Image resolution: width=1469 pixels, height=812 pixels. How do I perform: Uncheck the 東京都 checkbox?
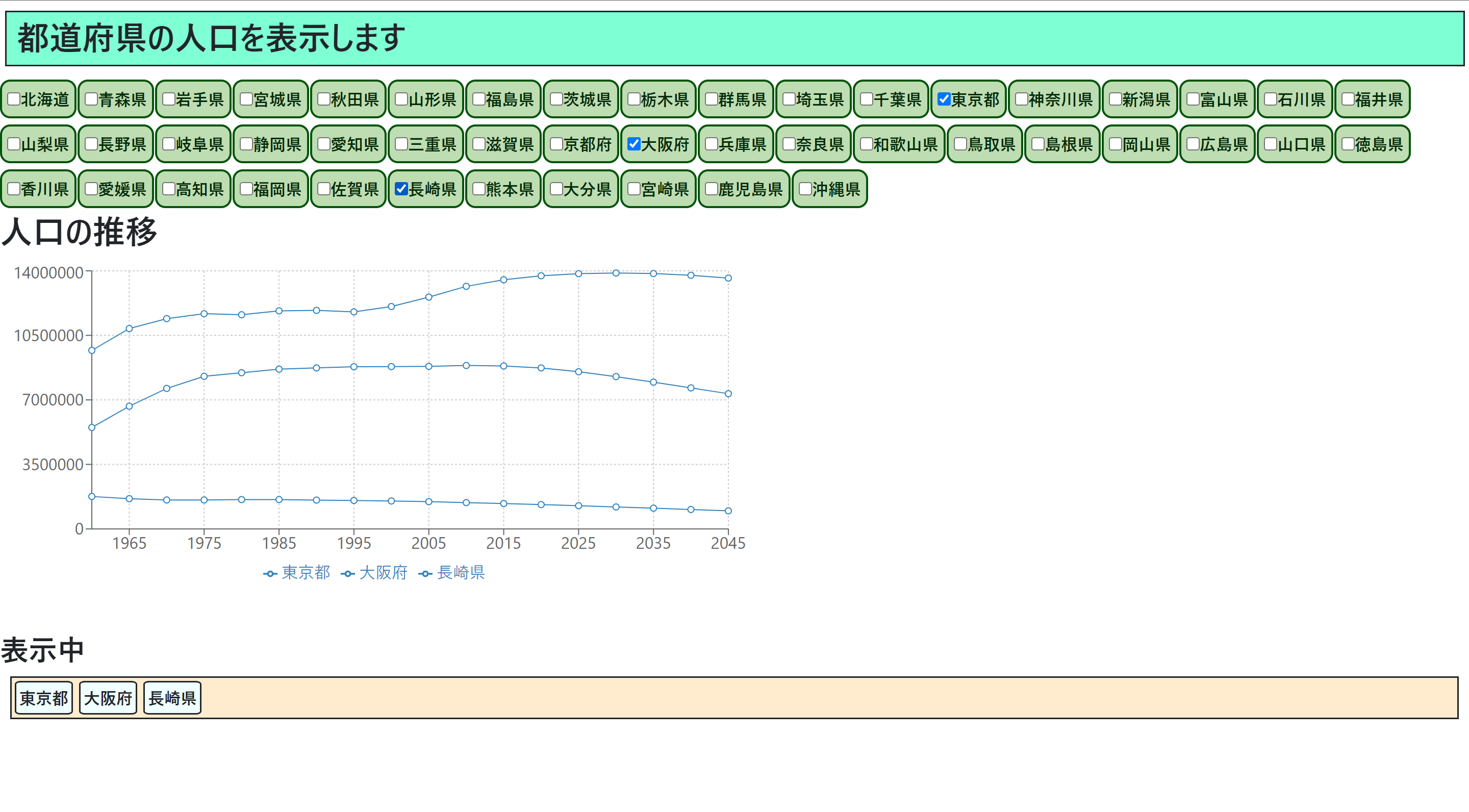(x=944, y=99)
